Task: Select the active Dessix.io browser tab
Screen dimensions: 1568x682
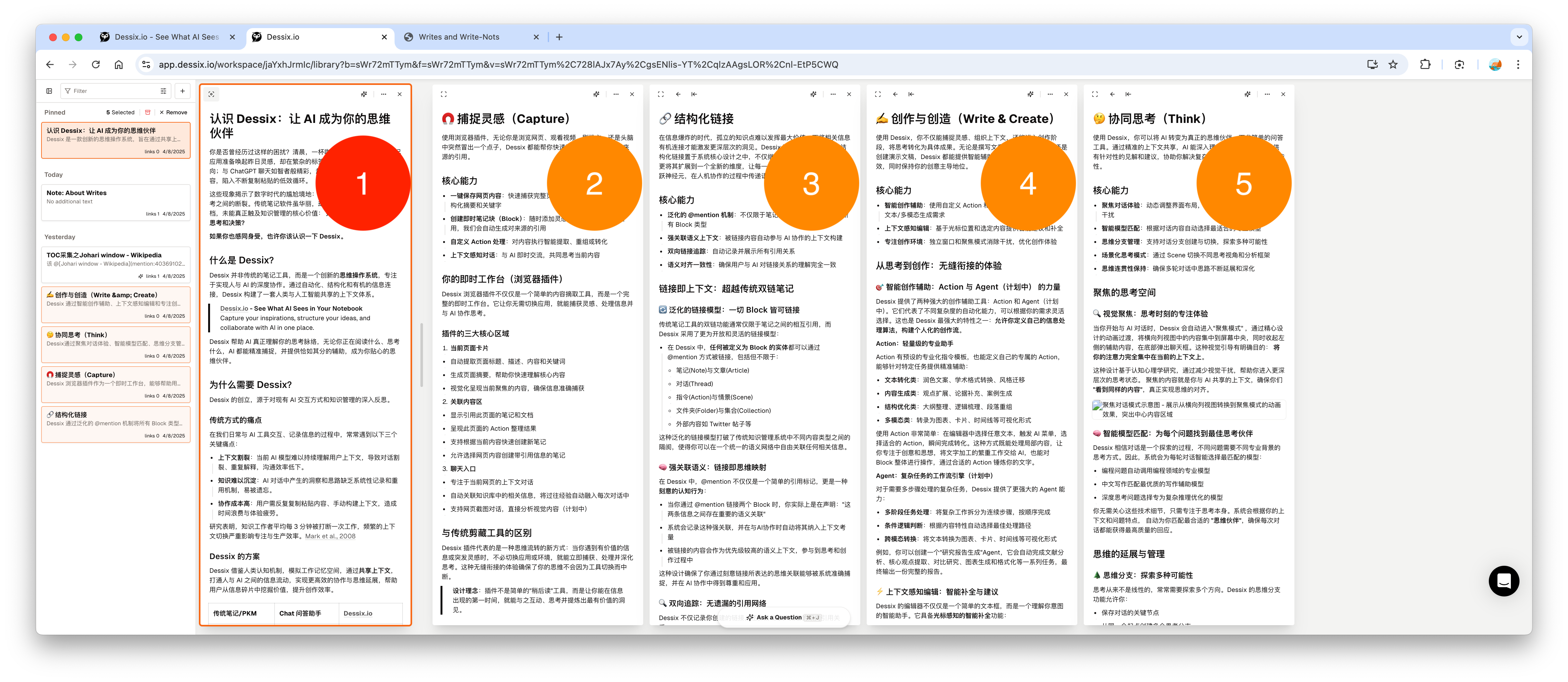Action: (320, 37)
